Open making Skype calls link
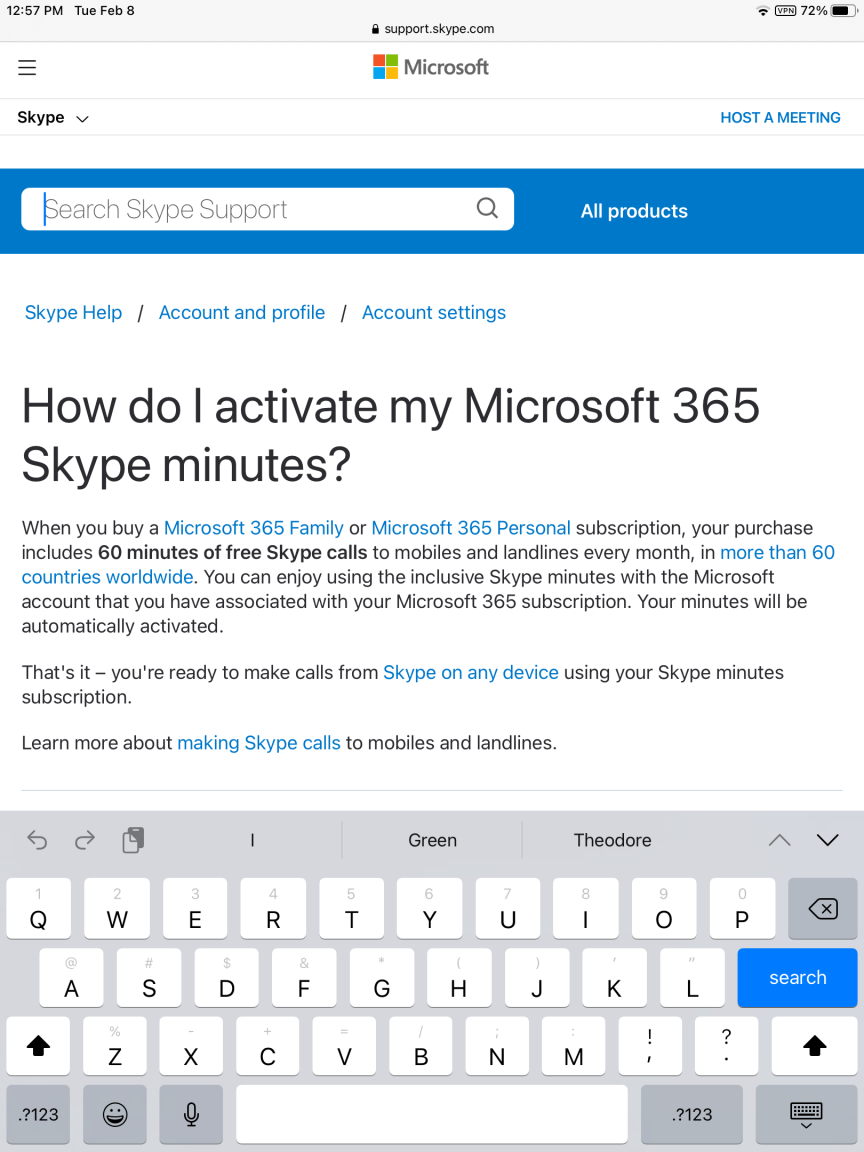 pyautogui.click(x=259, y=743)
